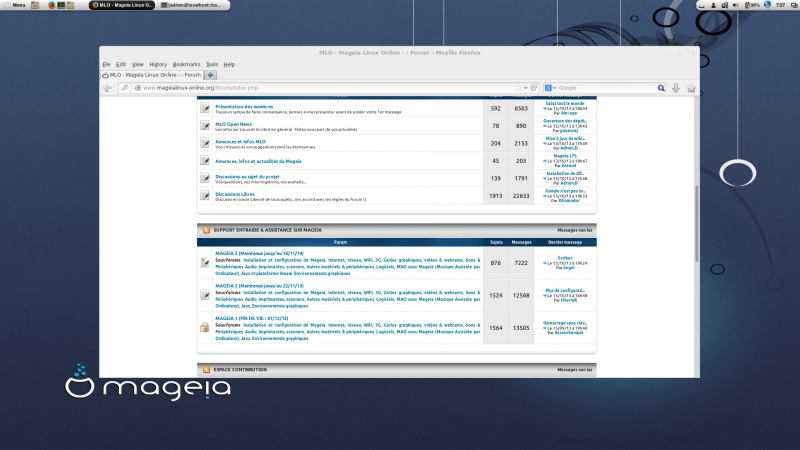Open MLO Open News forum

tap(233, 124)
